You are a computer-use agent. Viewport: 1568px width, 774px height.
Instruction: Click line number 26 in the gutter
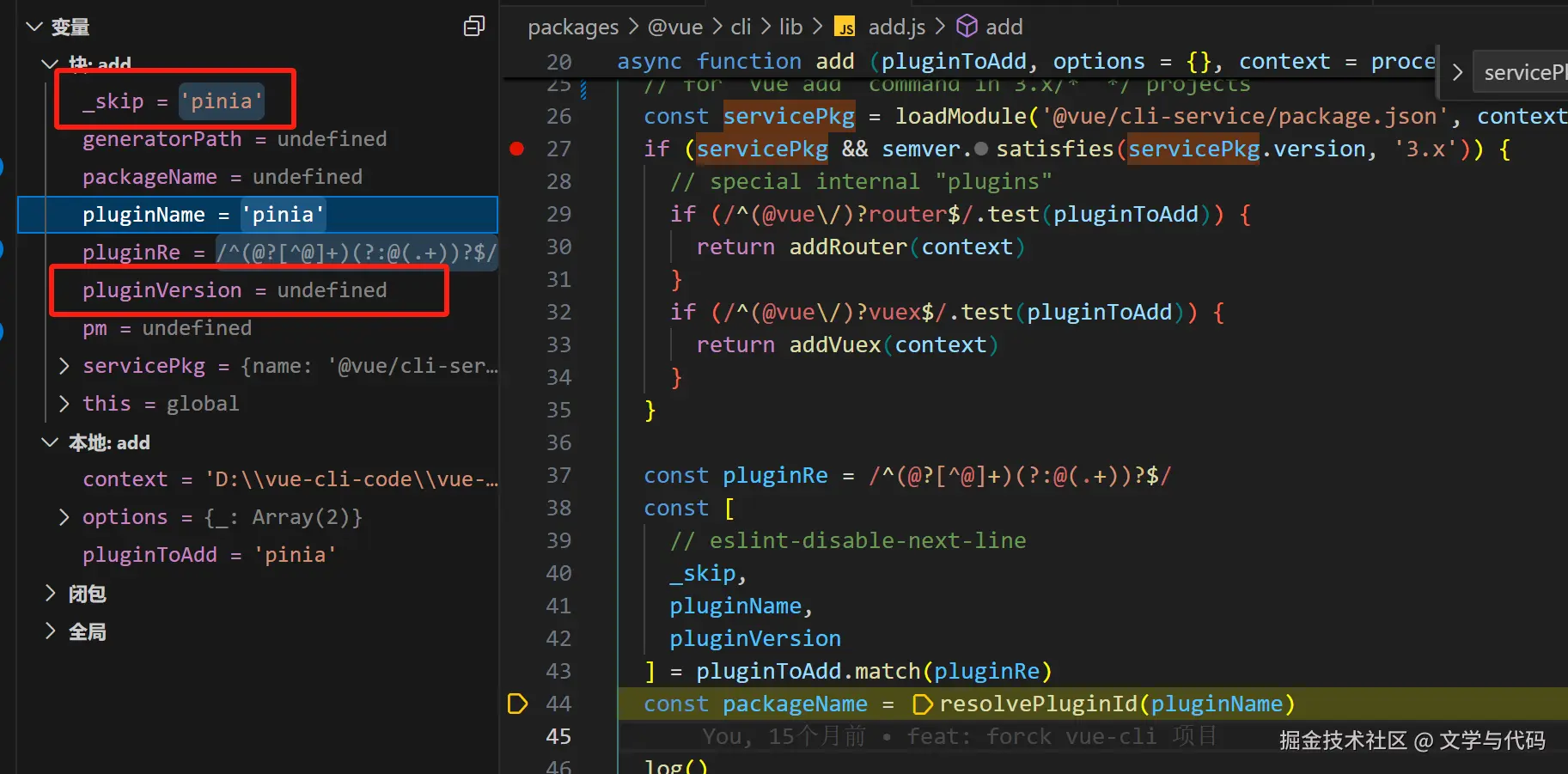[558, 117]
